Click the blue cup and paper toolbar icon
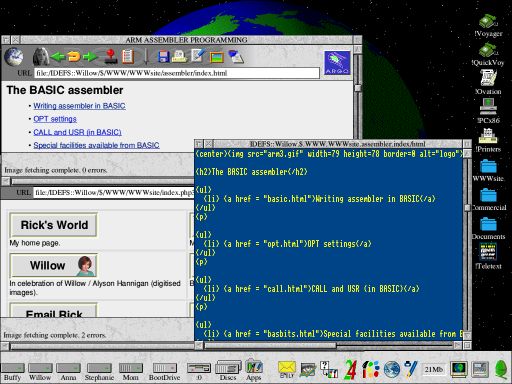Screen dimensions: 512x384 coord(236,56)
